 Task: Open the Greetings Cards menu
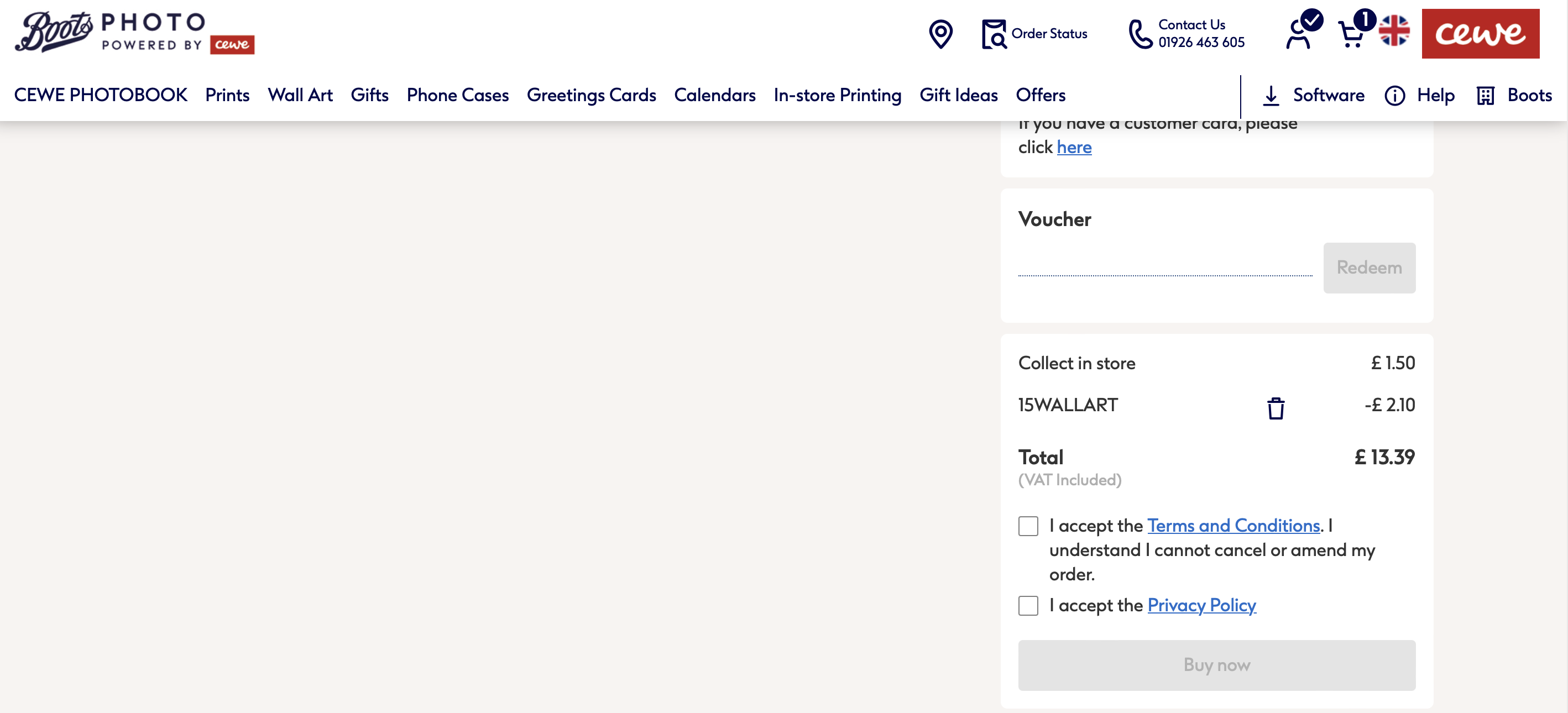[590, 96]
